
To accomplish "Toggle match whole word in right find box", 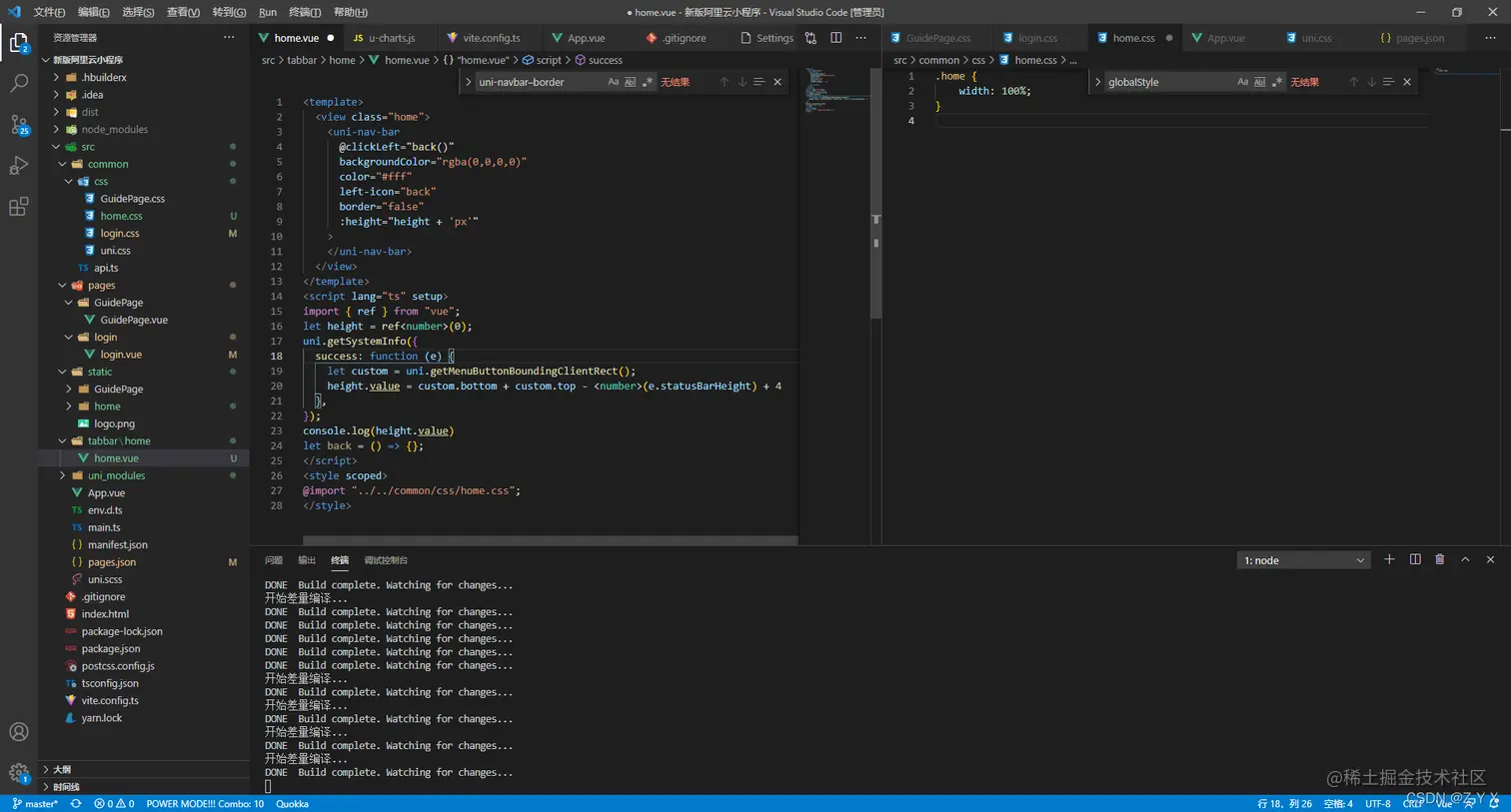I will 1260,82.
